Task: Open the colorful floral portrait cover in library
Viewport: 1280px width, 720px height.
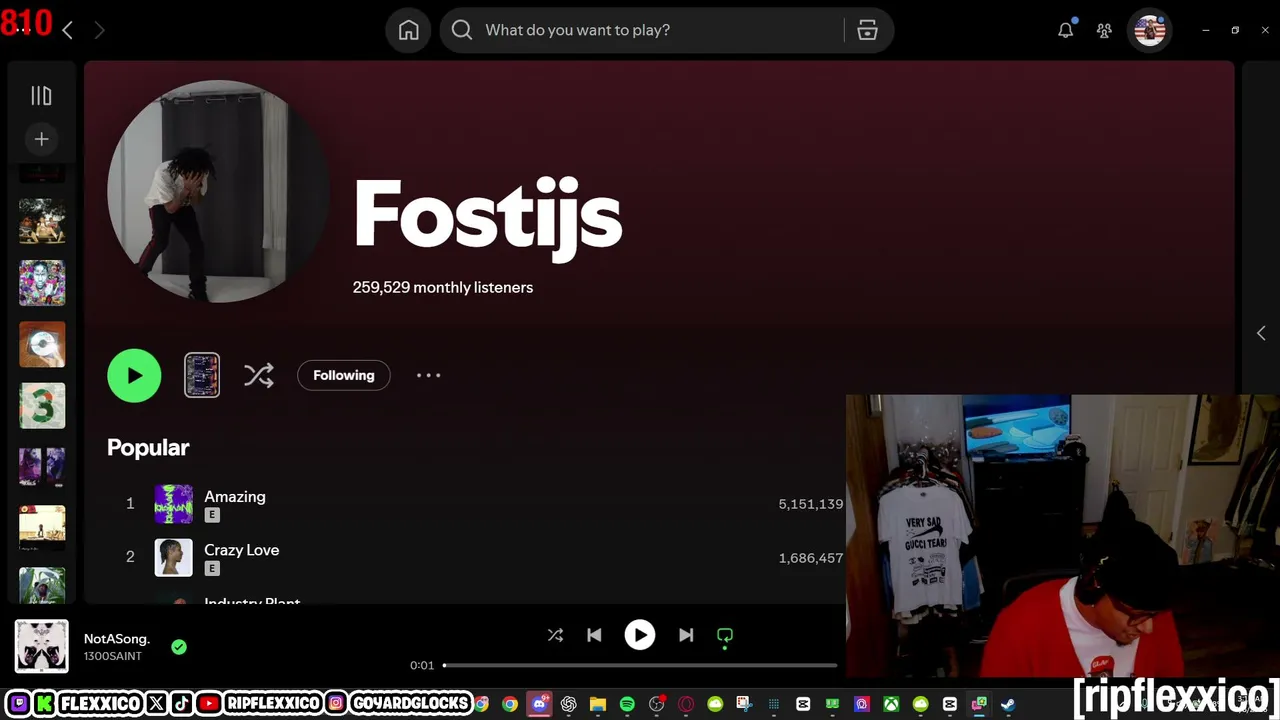Action: [42, 283]
